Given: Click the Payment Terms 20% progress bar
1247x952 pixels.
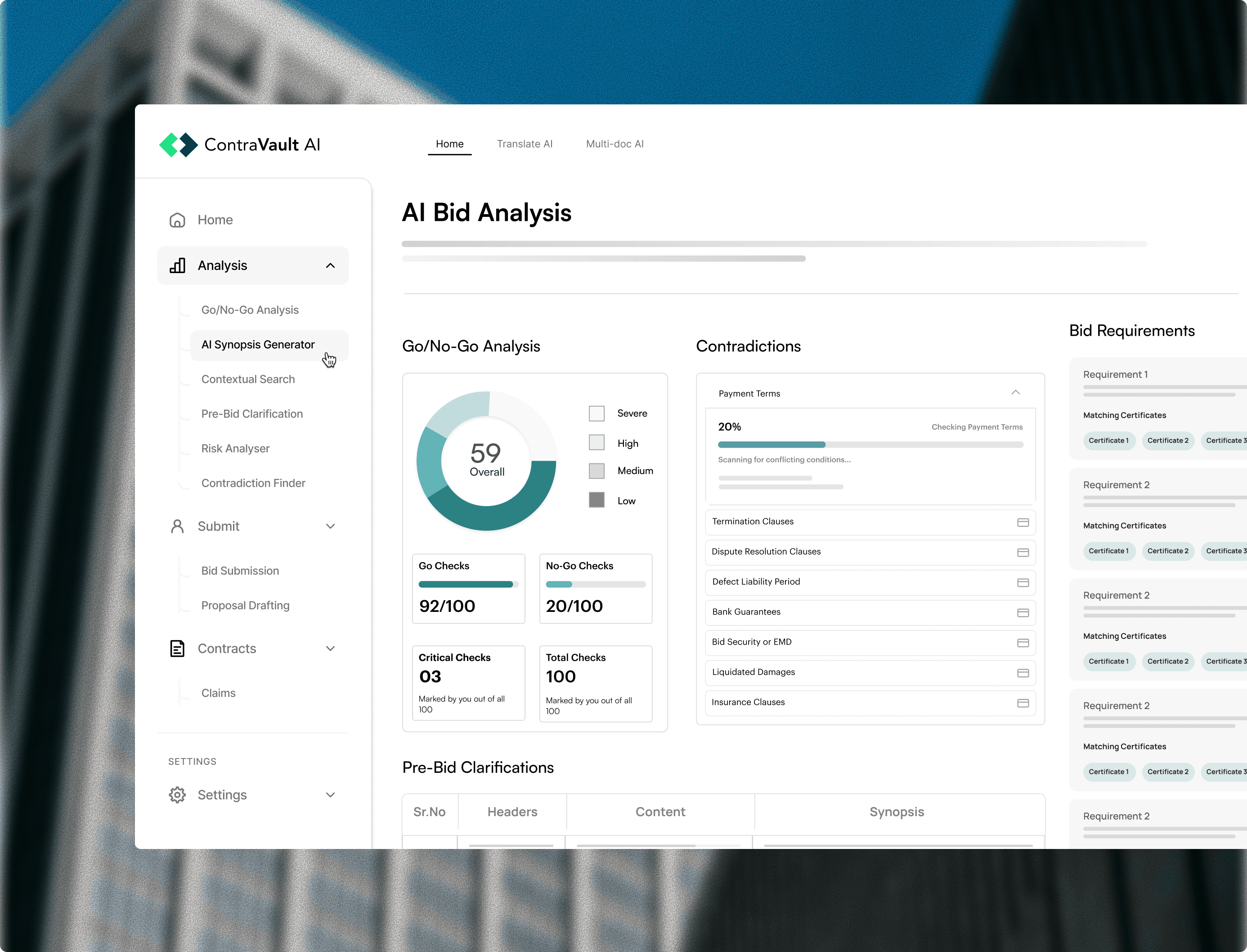Looking at the screenshot, I should click(x=870, y=445).
